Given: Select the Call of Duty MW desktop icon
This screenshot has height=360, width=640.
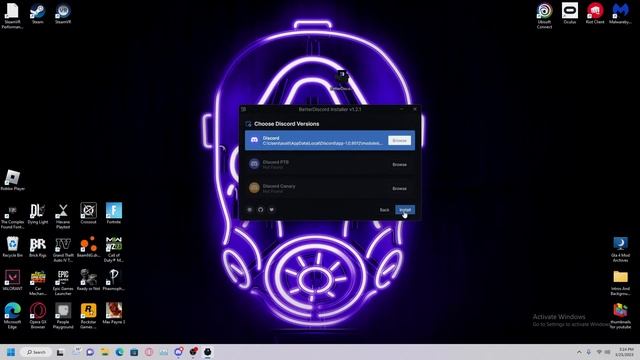Looking at the screenshot, I should click(114, 250).
